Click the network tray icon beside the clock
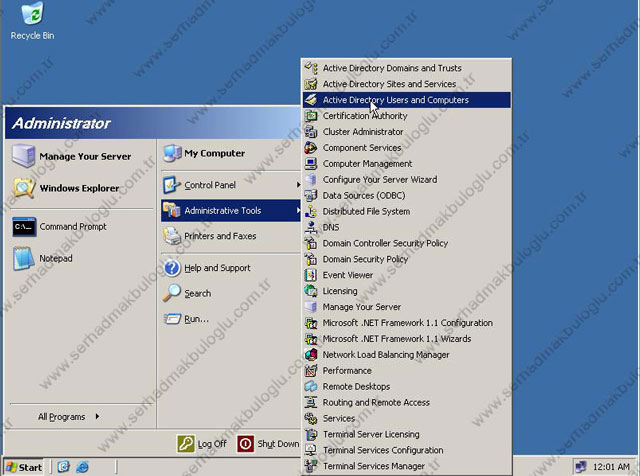Image resolution: width=640 pixels, height=476 pixels. [x=581, y=466]
